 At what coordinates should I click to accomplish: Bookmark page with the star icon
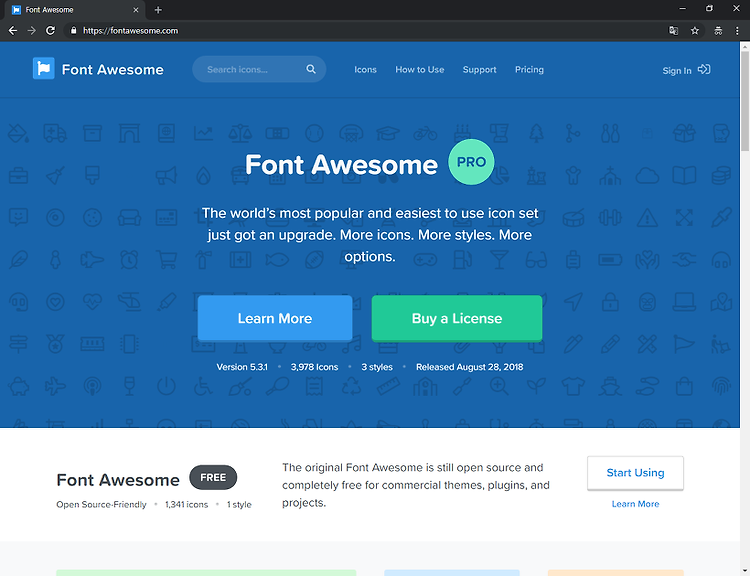point(695,31)
